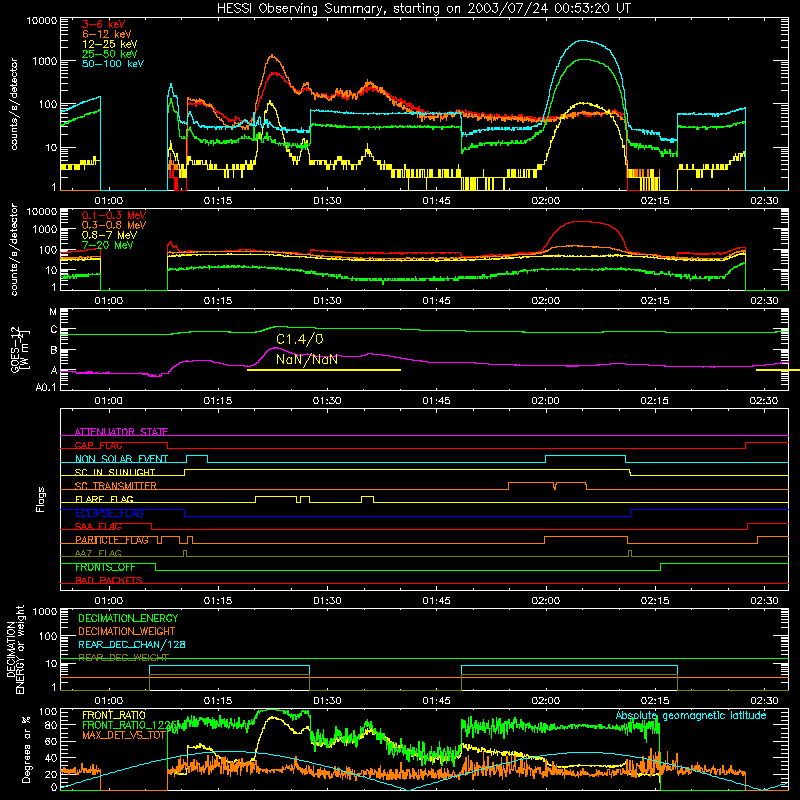Viewport: 800px width, 800px height.
Task: Select the SC_TRANSMITTER flag label
Action: point(116,486)
